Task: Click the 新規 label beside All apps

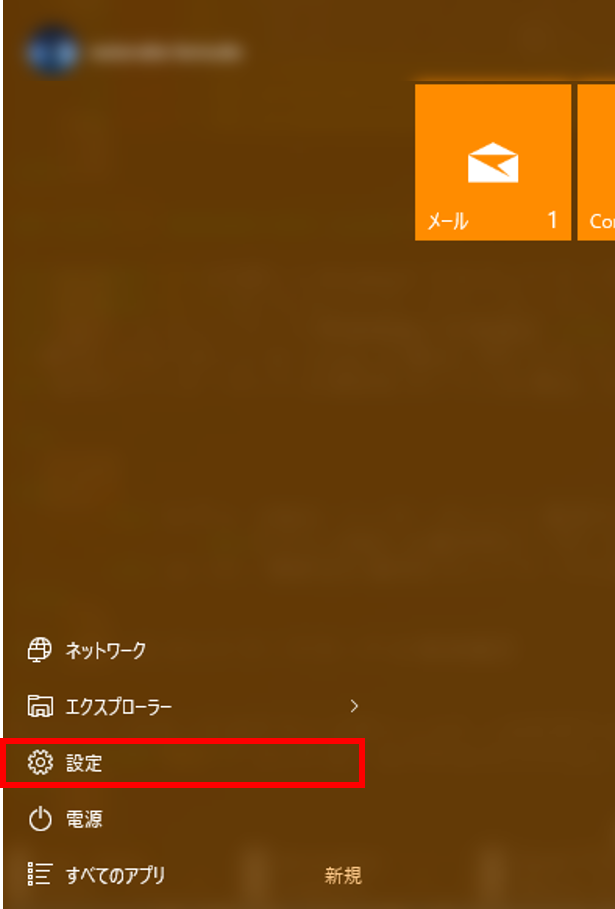Action: [343, 875]
